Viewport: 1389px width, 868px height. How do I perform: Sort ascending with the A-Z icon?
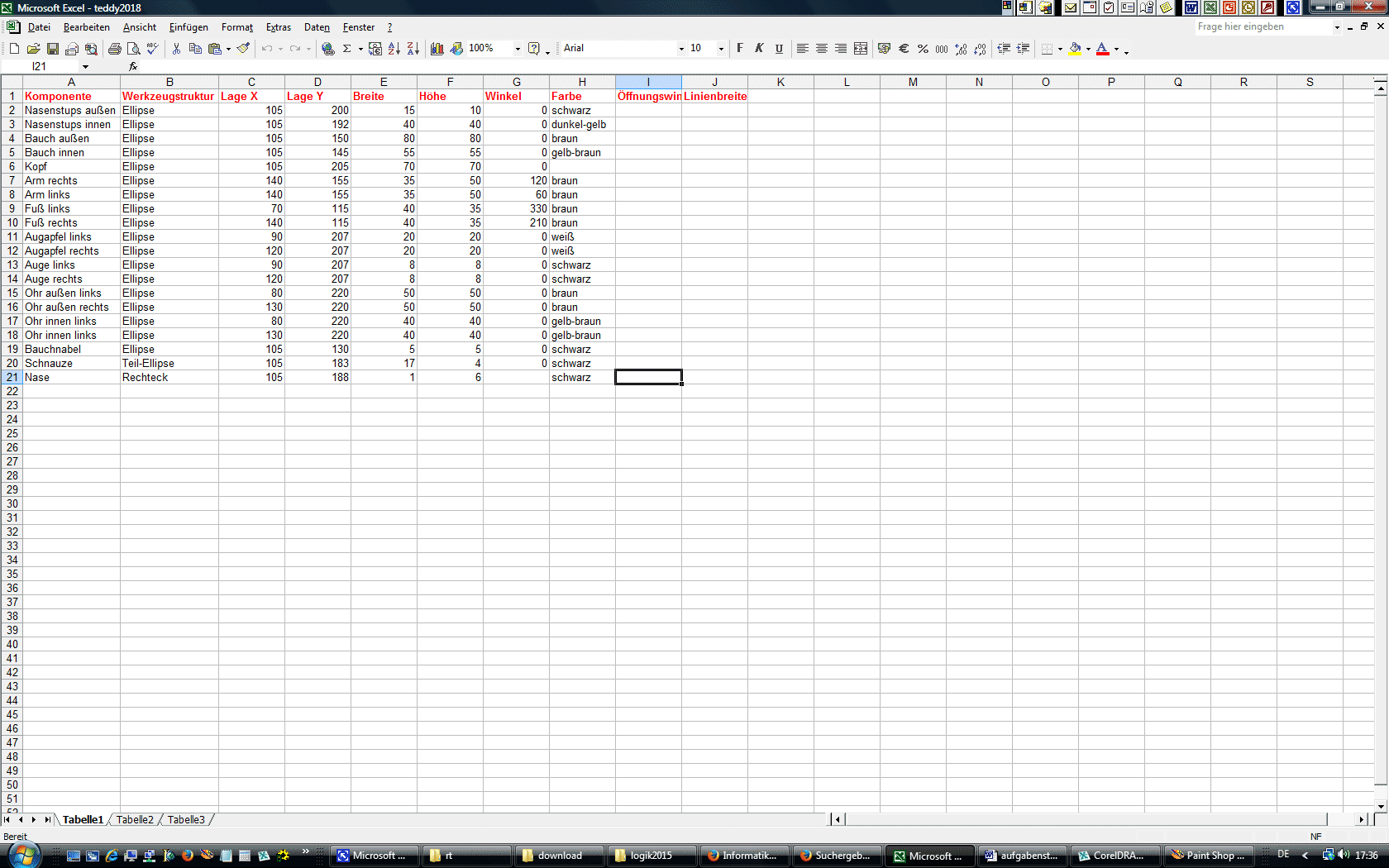394,49
